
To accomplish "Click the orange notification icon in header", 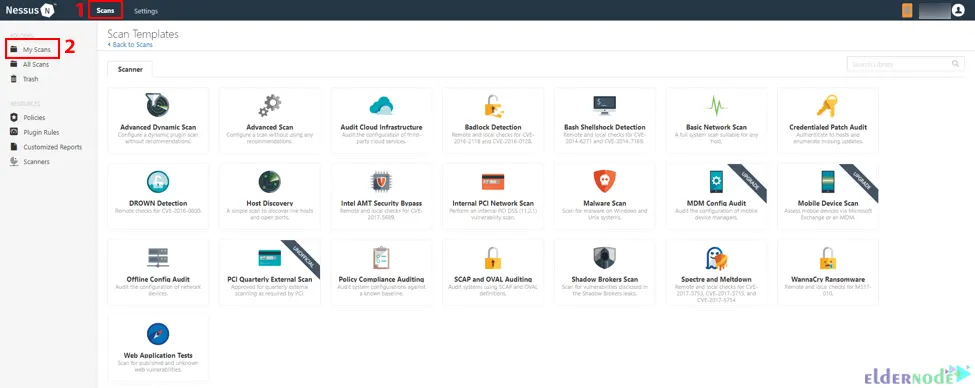I will 907,11.
